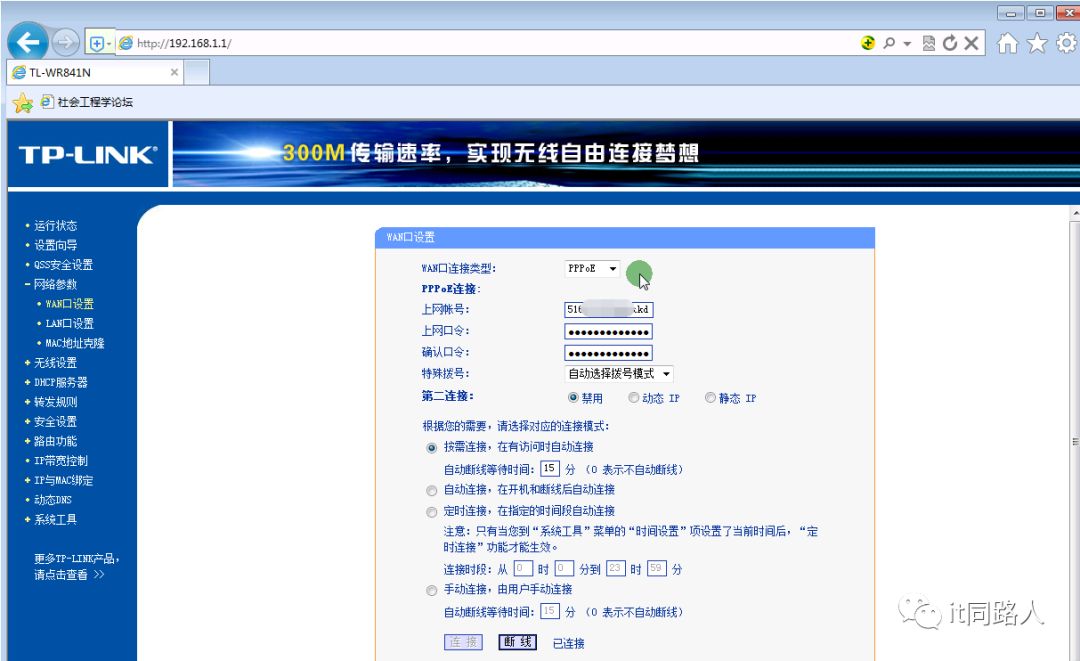Click the 更多TP-LINK产品 请点击查看 link
The width and height of the screenshot is (1080, 661).
(x=77, y=567)
